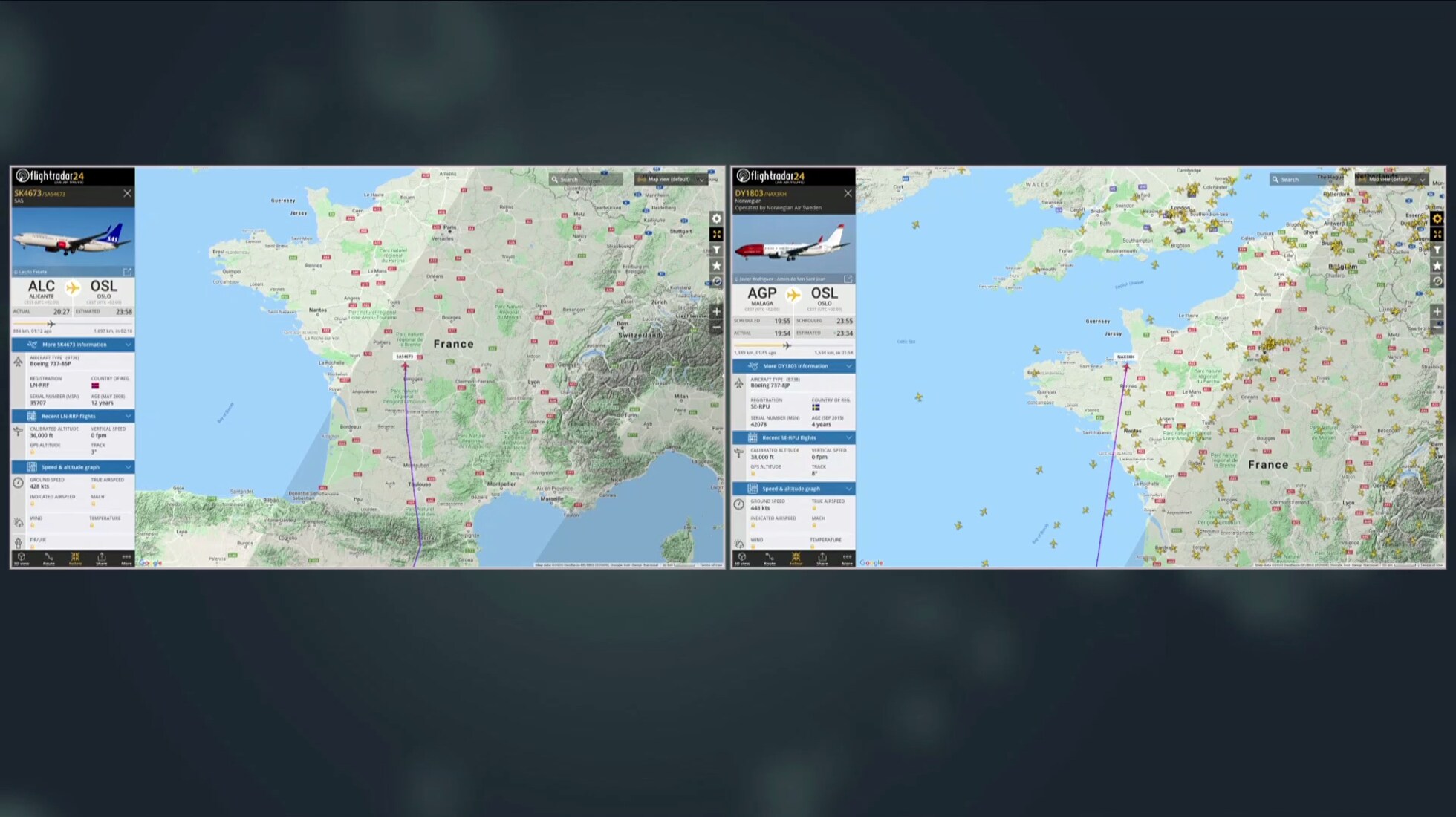Select AGP Malaga origin airport
The height and width of the screenshot is (817, 1456).
(x=762, y=296)
